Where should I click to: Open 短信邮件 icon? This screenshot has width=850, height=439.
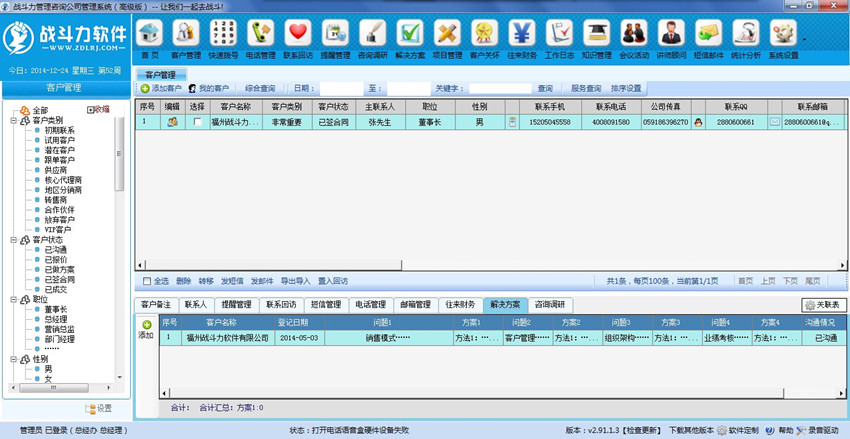[709, 33]
